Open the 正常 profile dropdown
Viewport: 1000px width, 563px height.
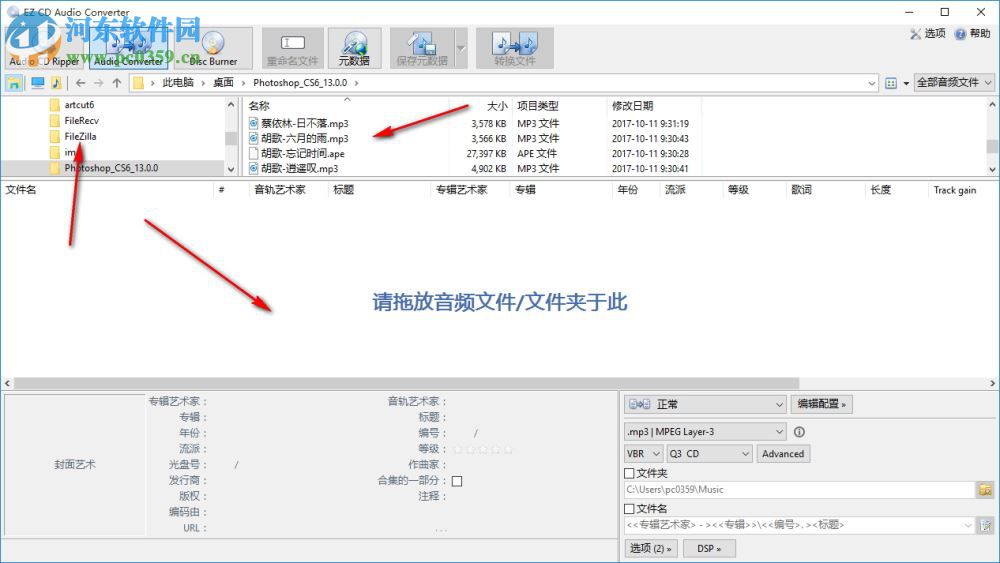pyautogui.click(x=705, y=404)
